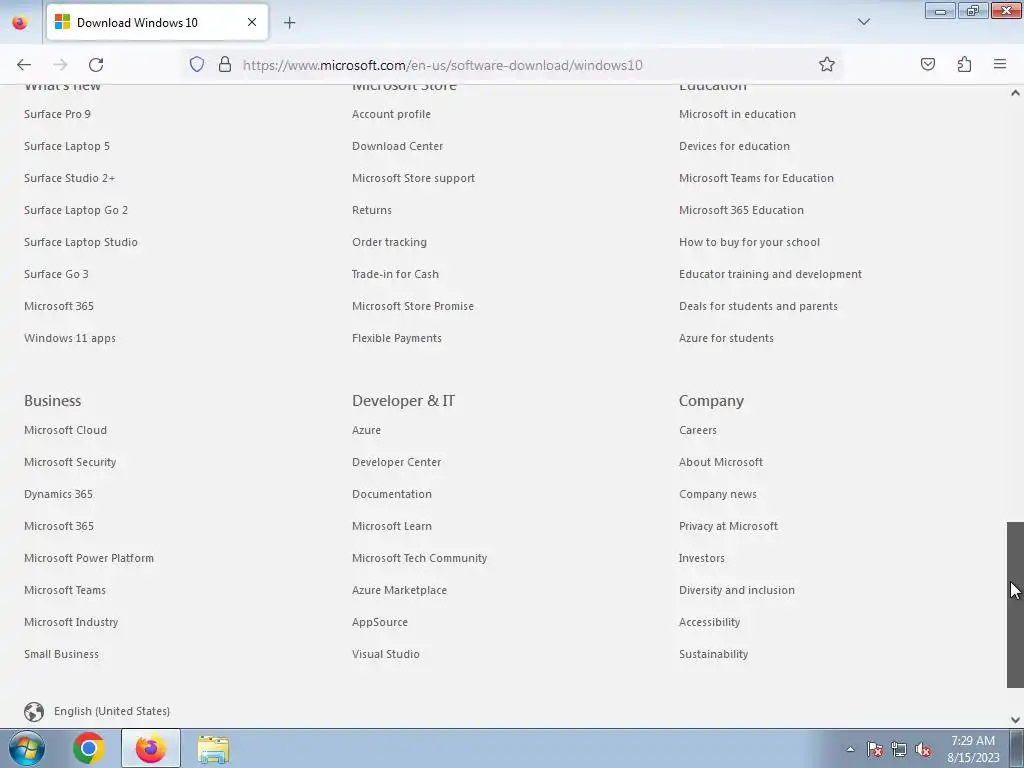Image resolution: width=1024 pixels, height=768 pixels.
Task: Open the Account profile link
Action: click(x=391, y=114)
